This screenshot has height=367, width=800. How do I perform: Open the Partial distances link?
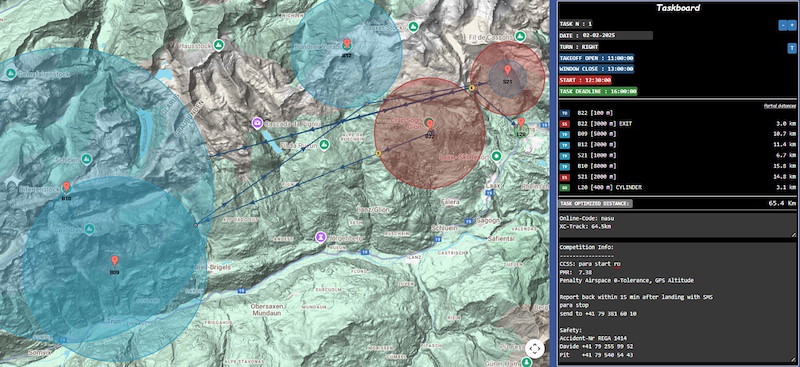(780, 106)
